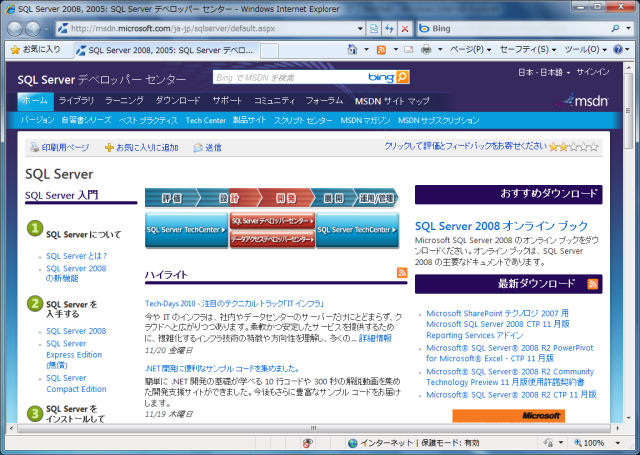Click the vertical scrollbar thumb
The image size is (640, 455).
tap(629, 111)
